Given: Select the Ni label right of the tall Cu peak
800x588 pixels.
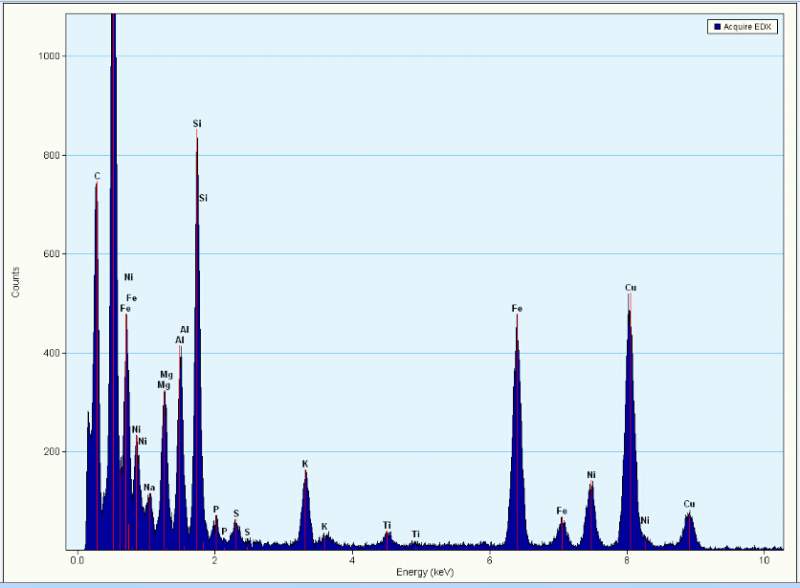Looking at the screenshot, I should pyautogui.click(x=645, y=520).
